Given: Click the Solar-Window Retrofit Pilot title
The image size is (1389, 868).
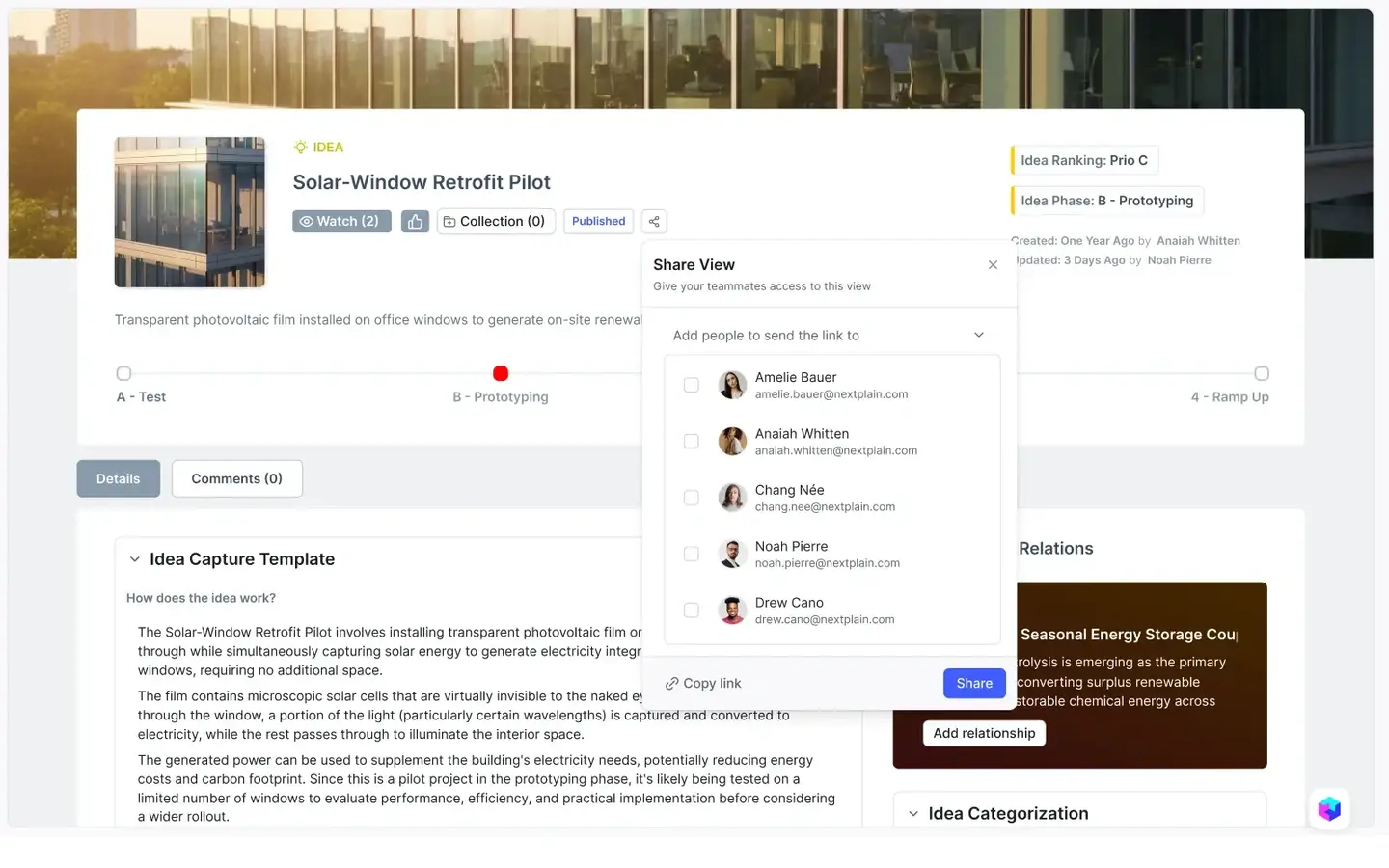Looking at the screenshot, I should point(422,182).
